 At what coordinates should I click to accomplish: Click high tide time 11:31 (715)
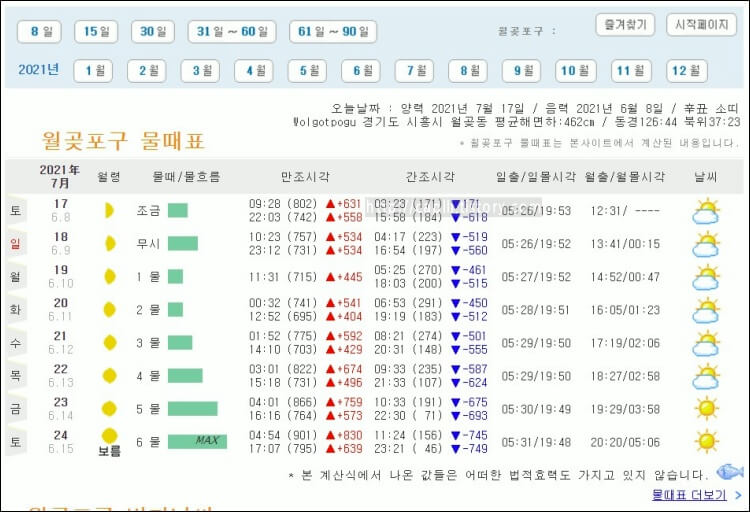283,277
